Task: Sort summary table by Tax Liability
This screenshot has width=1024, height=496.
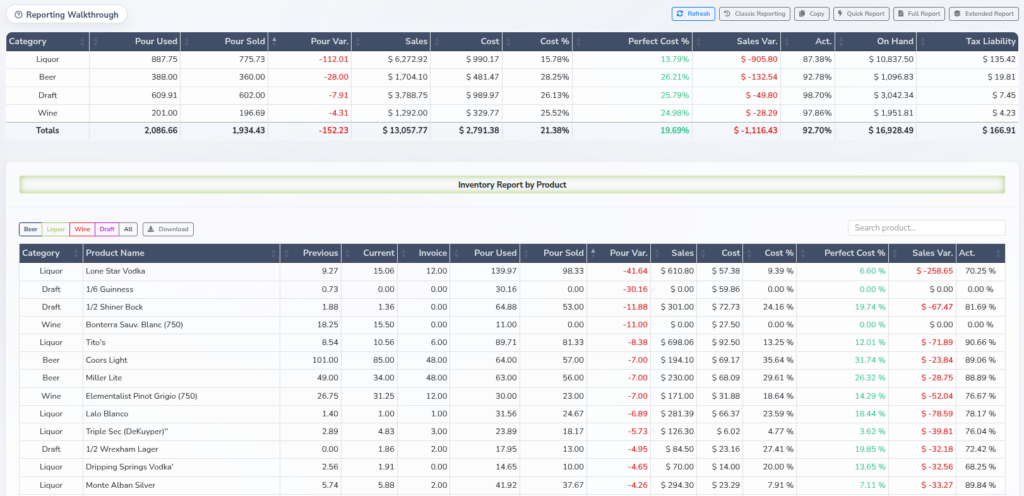Action: tap(967, 41)
